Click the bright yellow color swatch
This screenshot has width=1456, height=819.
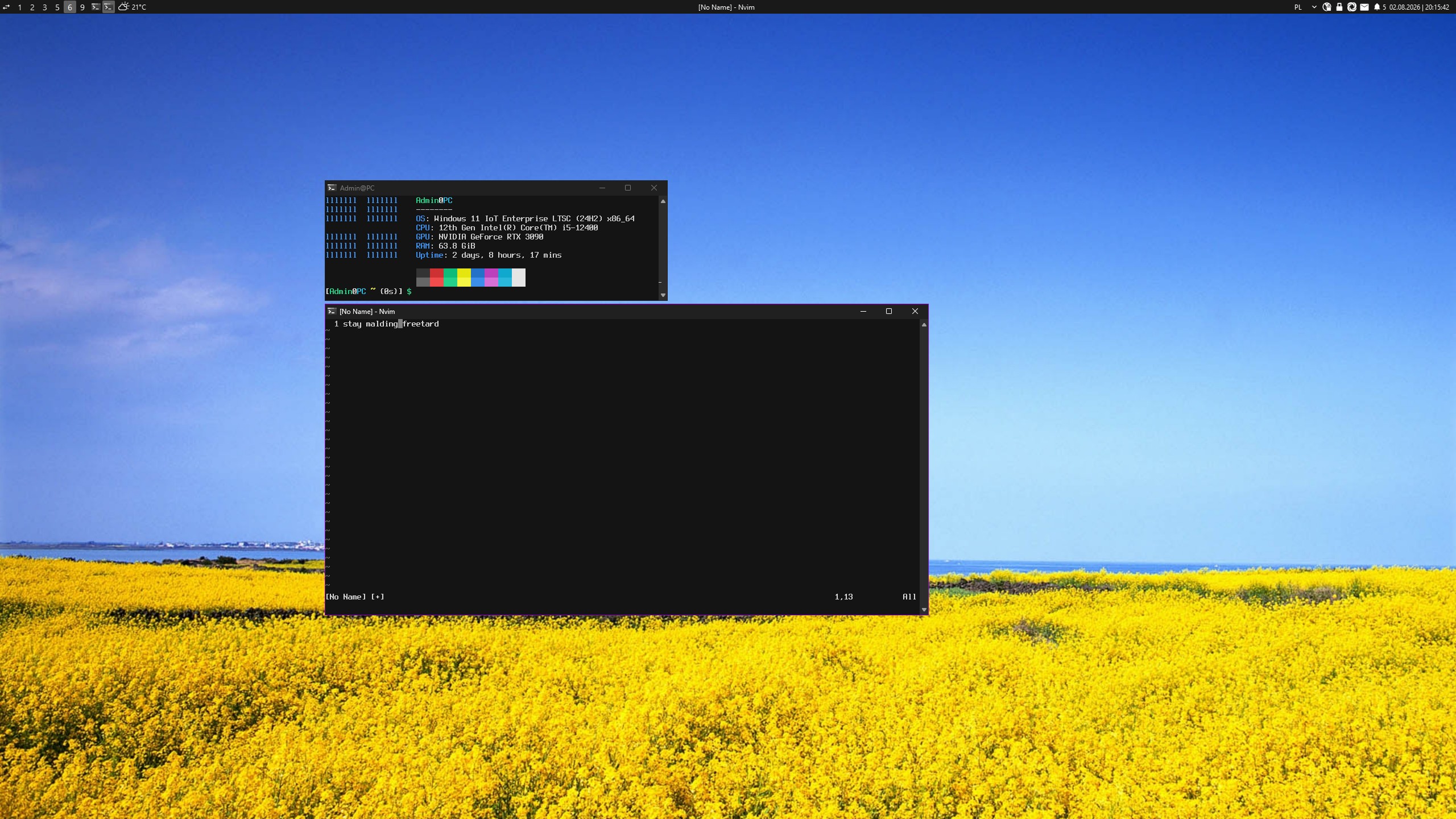pyautogui.click(x=464, y=282)
